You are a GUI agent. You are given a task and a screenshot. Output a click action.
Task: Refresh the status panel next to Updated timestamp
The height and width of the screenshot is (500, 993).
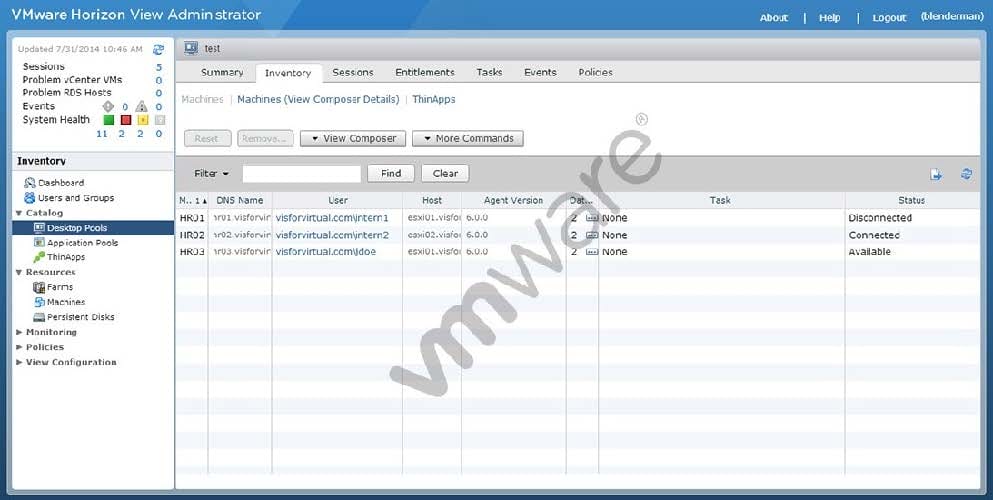click(x=158, y=49)
